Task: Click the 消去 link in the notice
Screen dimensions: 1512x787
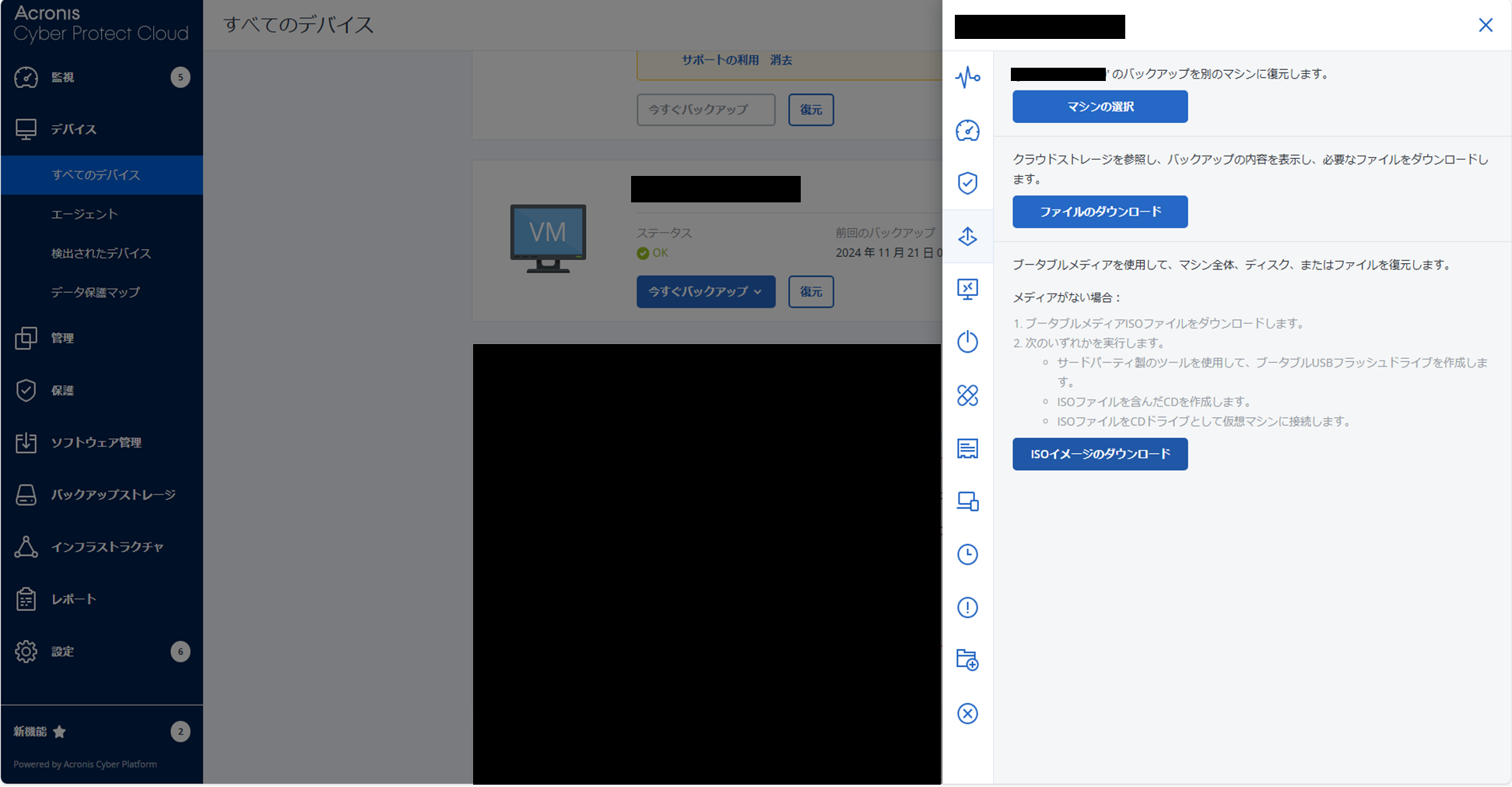Action: click(781, 60)
